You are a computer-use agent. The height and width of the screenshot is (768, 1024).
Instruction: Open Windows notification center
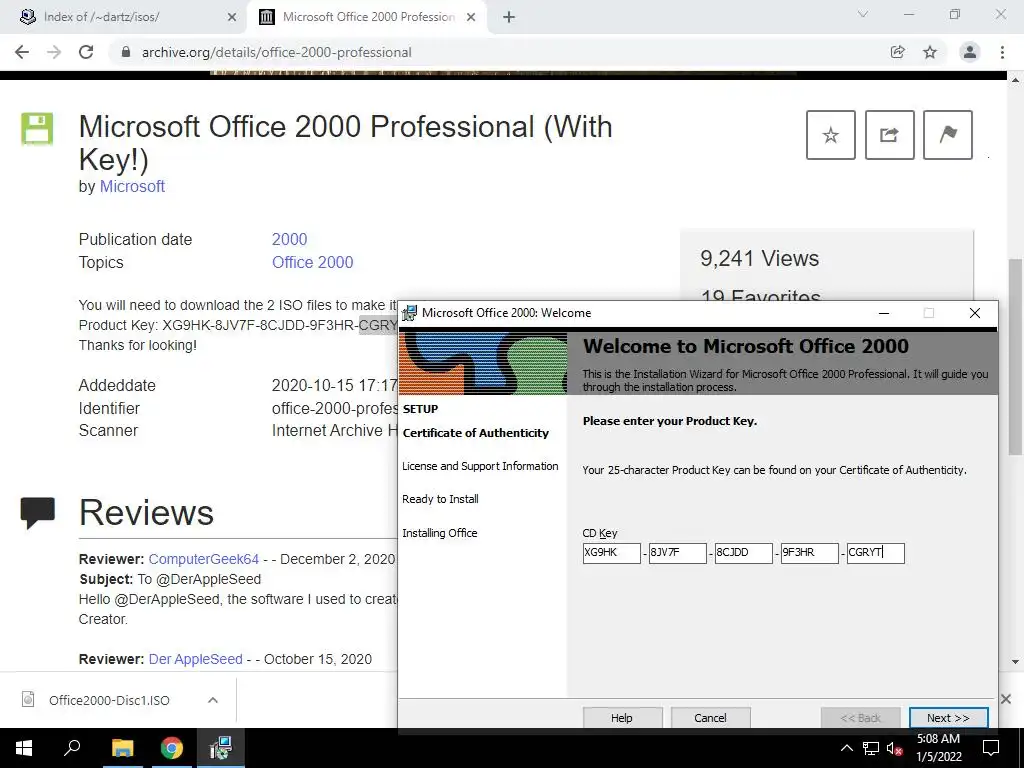tap(991, 748)
